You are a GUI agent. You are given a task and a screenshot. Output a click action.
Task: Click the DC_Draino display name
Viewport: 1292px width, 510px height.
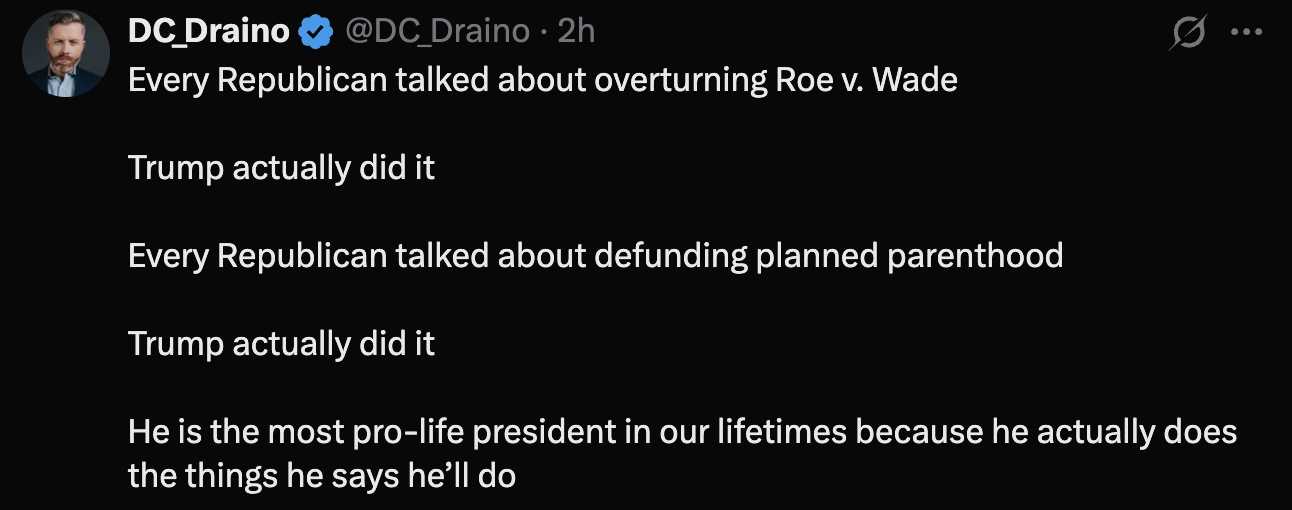(208, 33)
